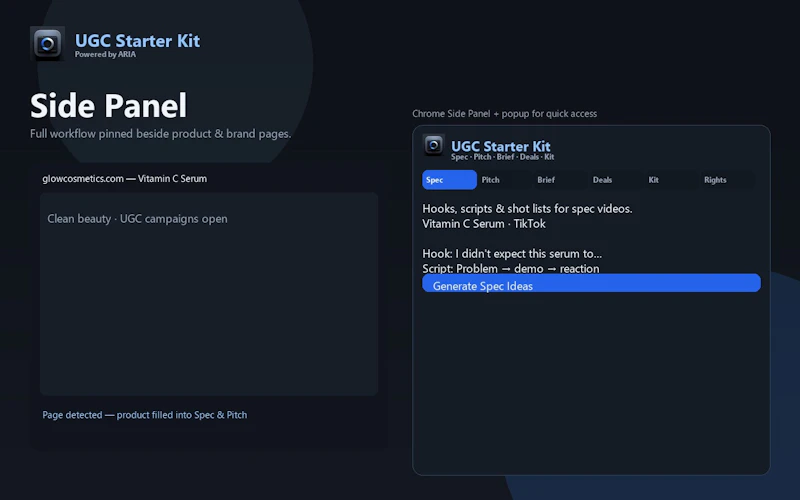The width and height of the screenshot is (800, 500).
Task: Click 'Chrome Side Panel + popup for quick access' caption
Action: click(x=505, y=114)
